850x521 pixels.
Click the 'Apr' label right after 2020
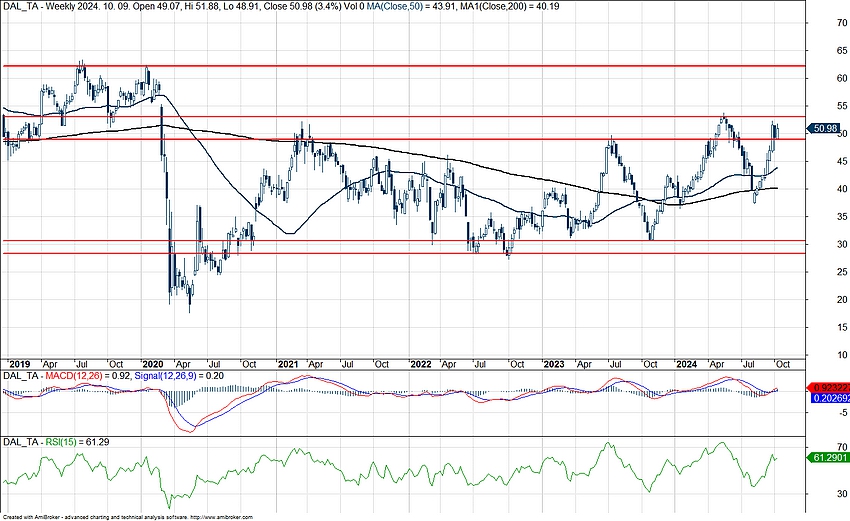coord(183,364)
